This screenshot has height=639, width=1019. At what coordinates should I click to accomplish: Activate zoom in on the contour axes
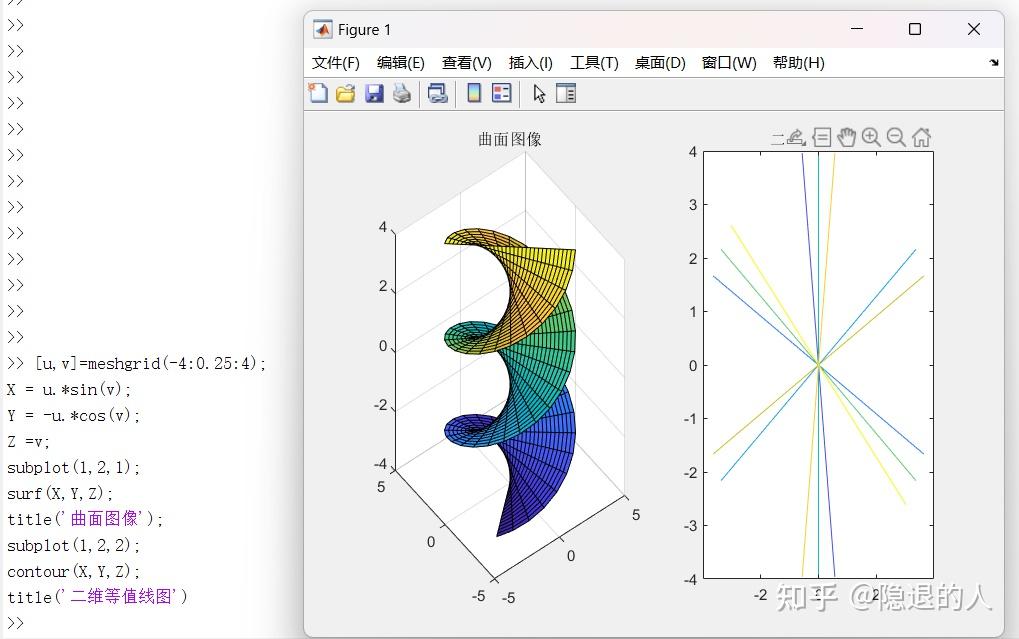(871, 137)
